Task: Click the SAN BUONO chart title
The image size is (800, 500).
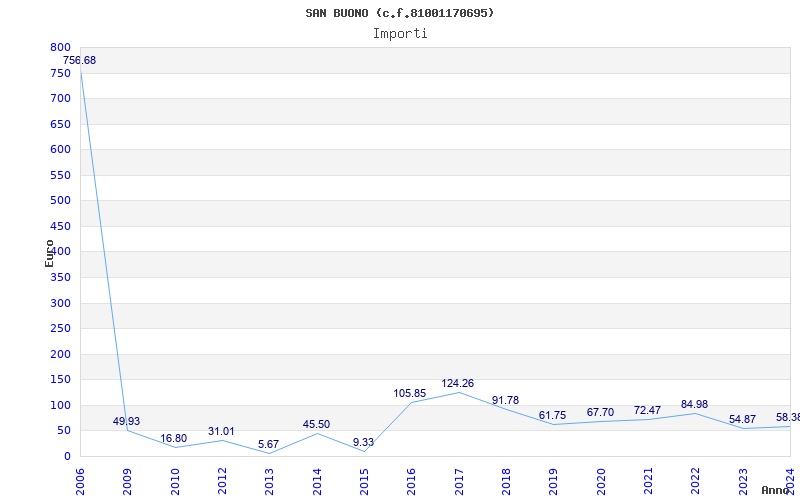Action: pos(399,13)
